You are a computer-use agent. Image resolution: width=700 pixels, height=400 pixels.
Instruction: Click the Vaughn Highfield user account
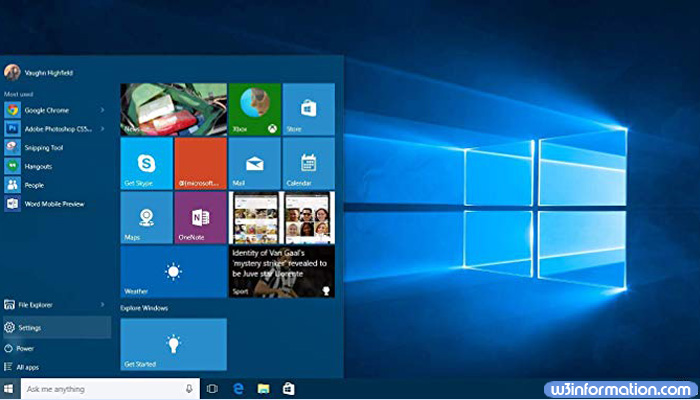tap(38, 72)
